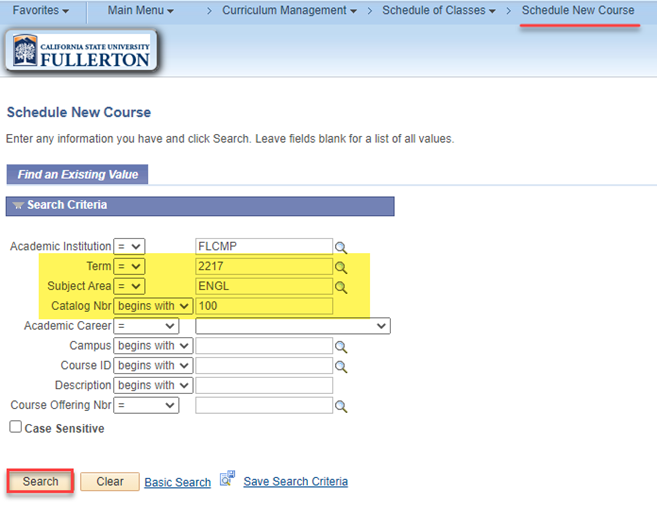The image size is (657, 511).
Task: Open the Main Menu dropdown
Action: point(140,10)
